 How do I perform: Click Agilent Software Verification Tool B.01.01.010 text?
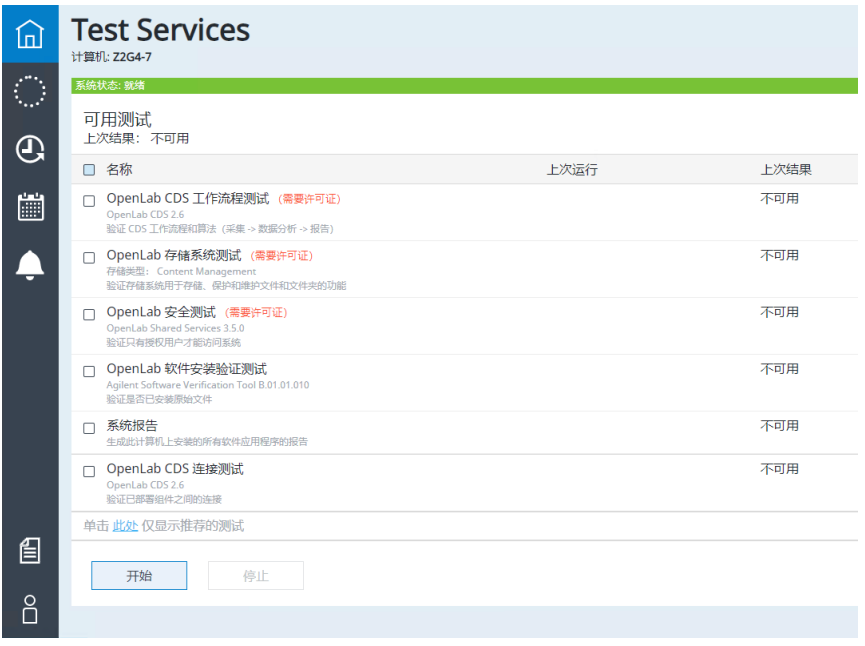click(208, 385)
